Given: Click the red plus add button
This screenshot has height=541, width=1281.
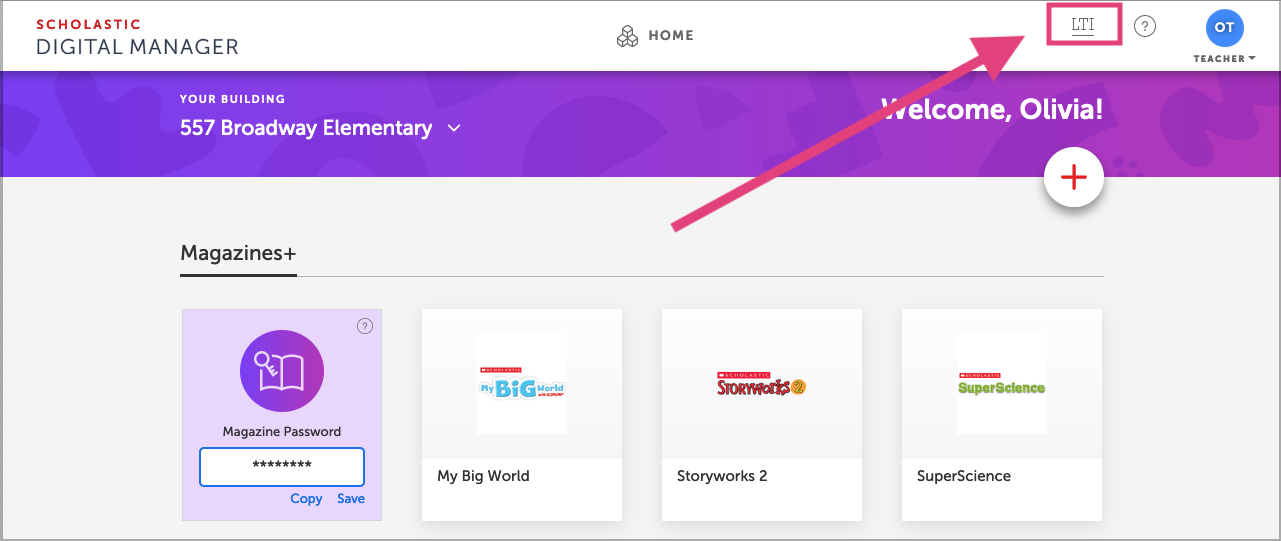Looking at the screenshot, I should [x=1073, y=178].
